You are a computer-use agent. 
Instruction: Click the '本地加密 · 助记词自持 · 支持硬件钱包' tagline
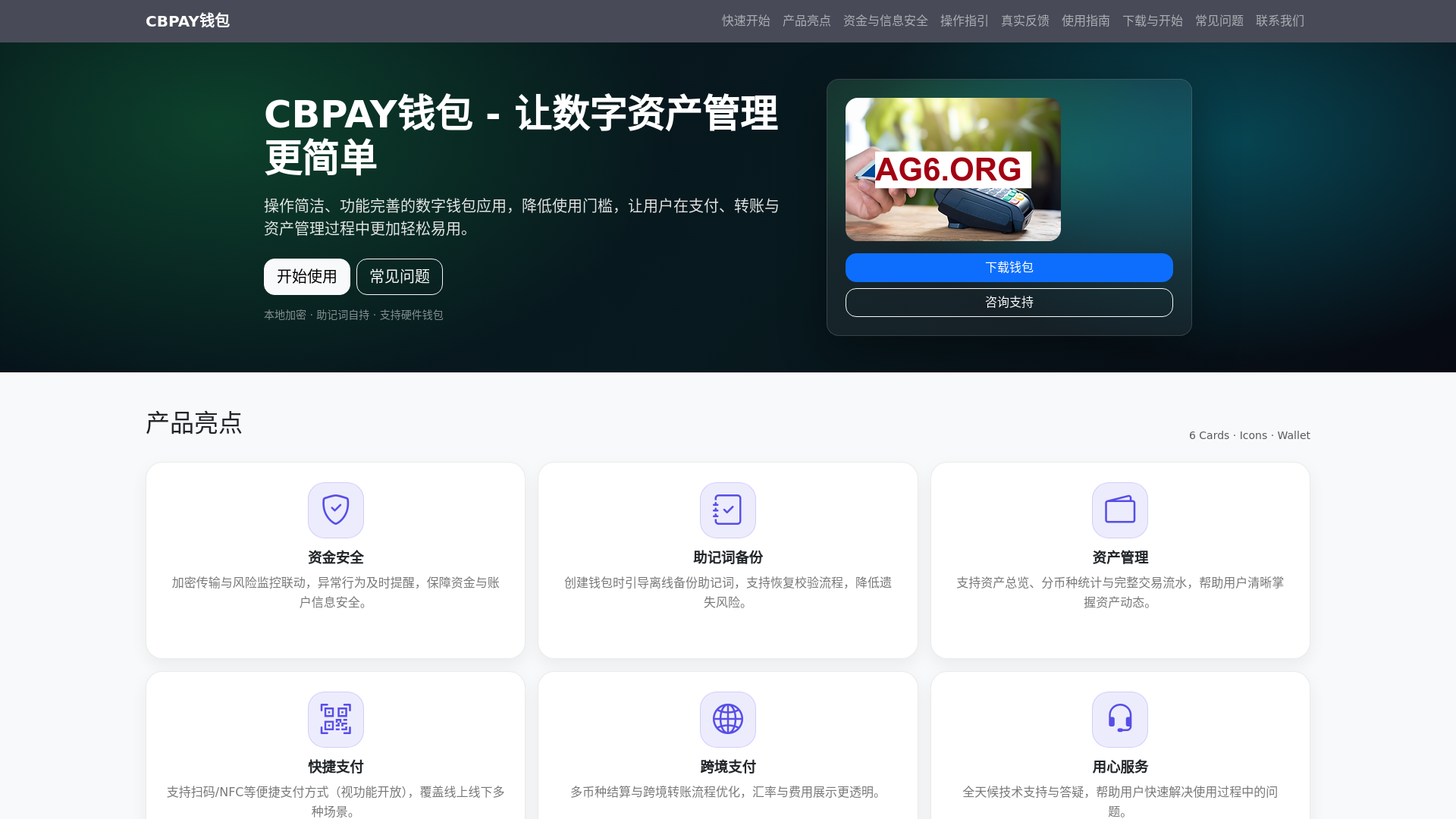[353, 315]
